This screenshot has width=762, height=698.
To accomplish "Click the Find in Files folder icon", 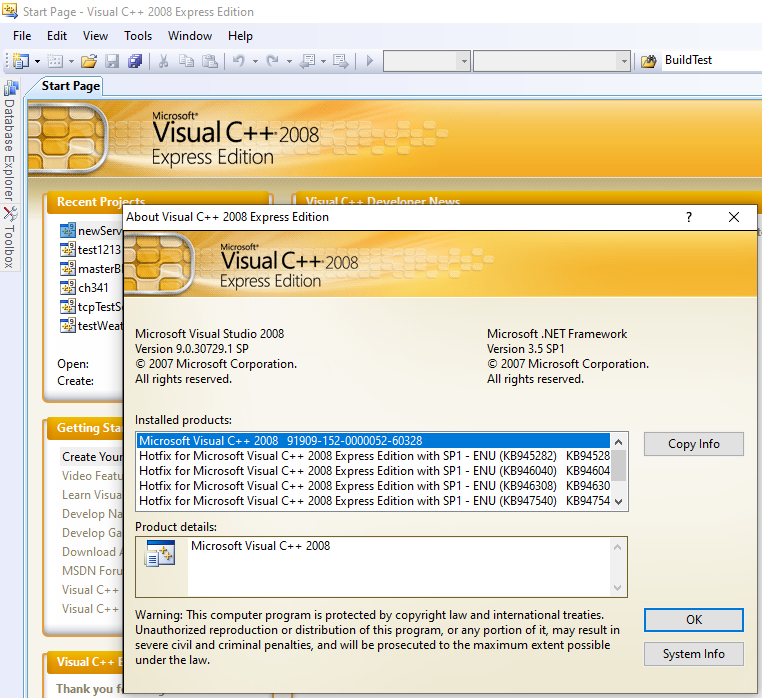I will tap(648, 61).
